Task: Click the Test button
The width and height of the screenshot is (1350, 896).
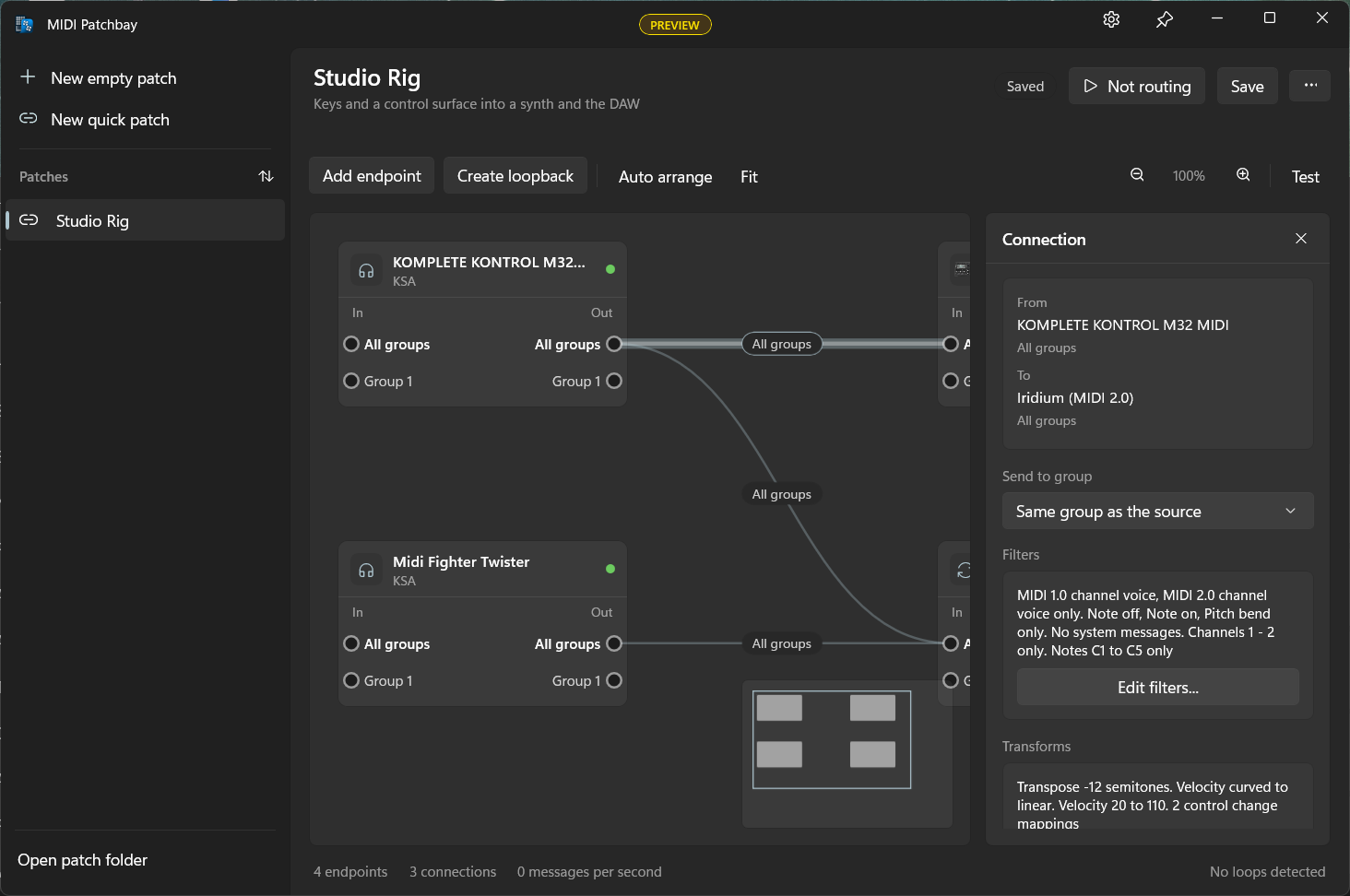Action: (x=1305, y=177)
